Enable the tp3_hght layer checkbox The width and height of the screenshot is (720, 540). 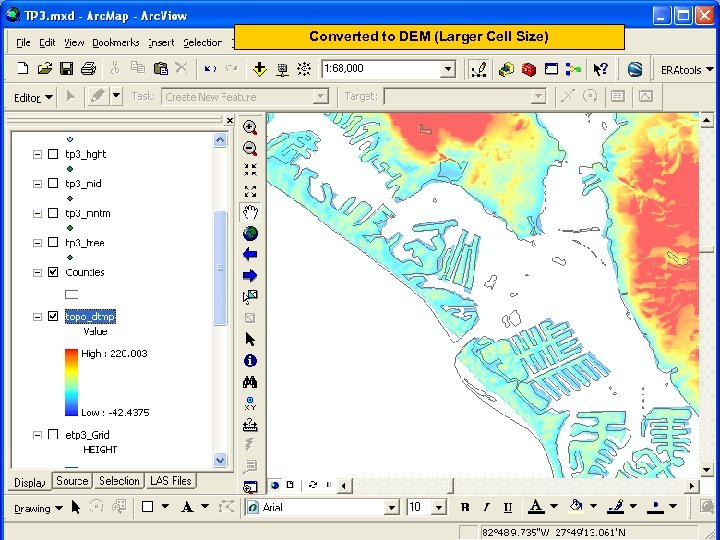tap(53, 154)
